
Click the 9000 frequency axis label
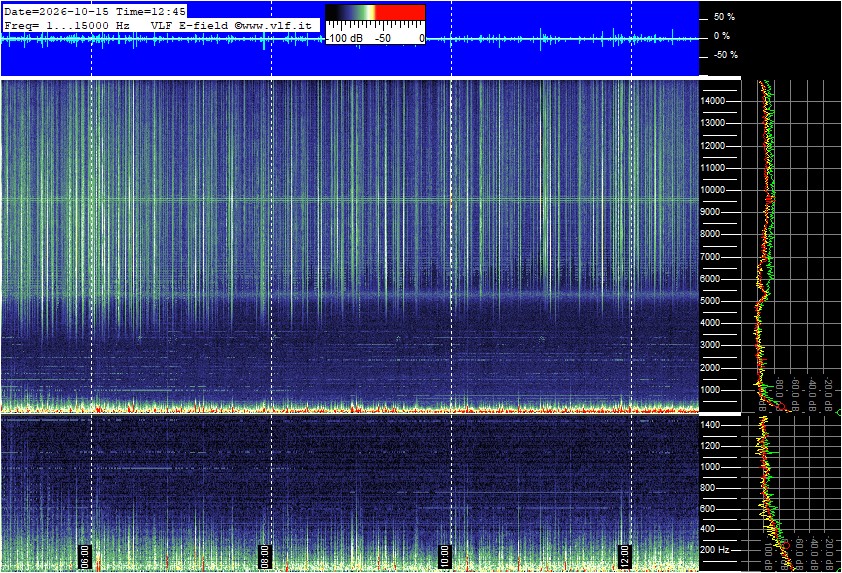coord(710,212)
